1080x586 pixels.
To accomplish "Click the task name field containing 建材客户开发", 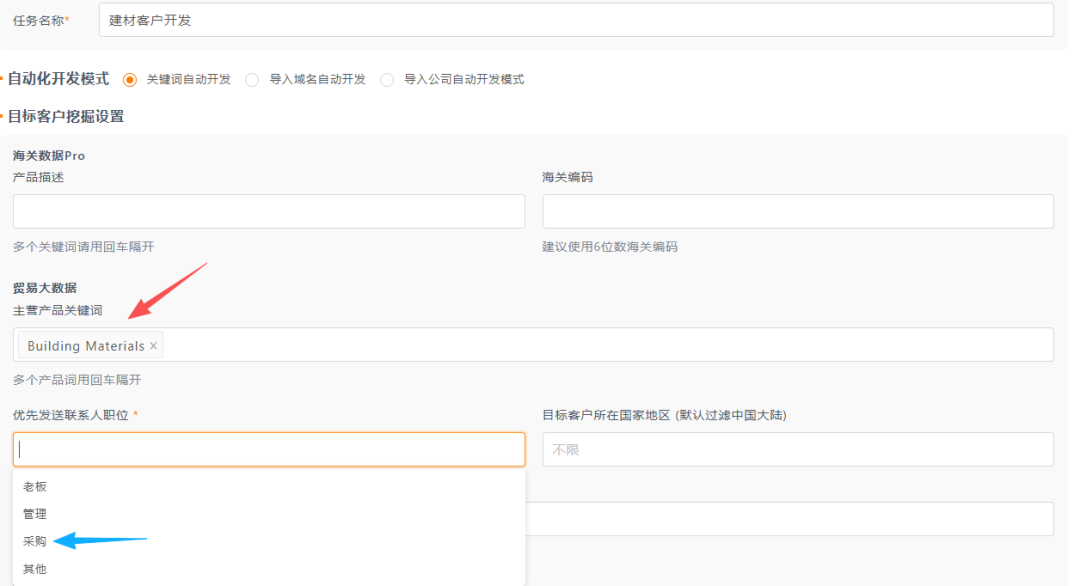I will coord(576,20).
